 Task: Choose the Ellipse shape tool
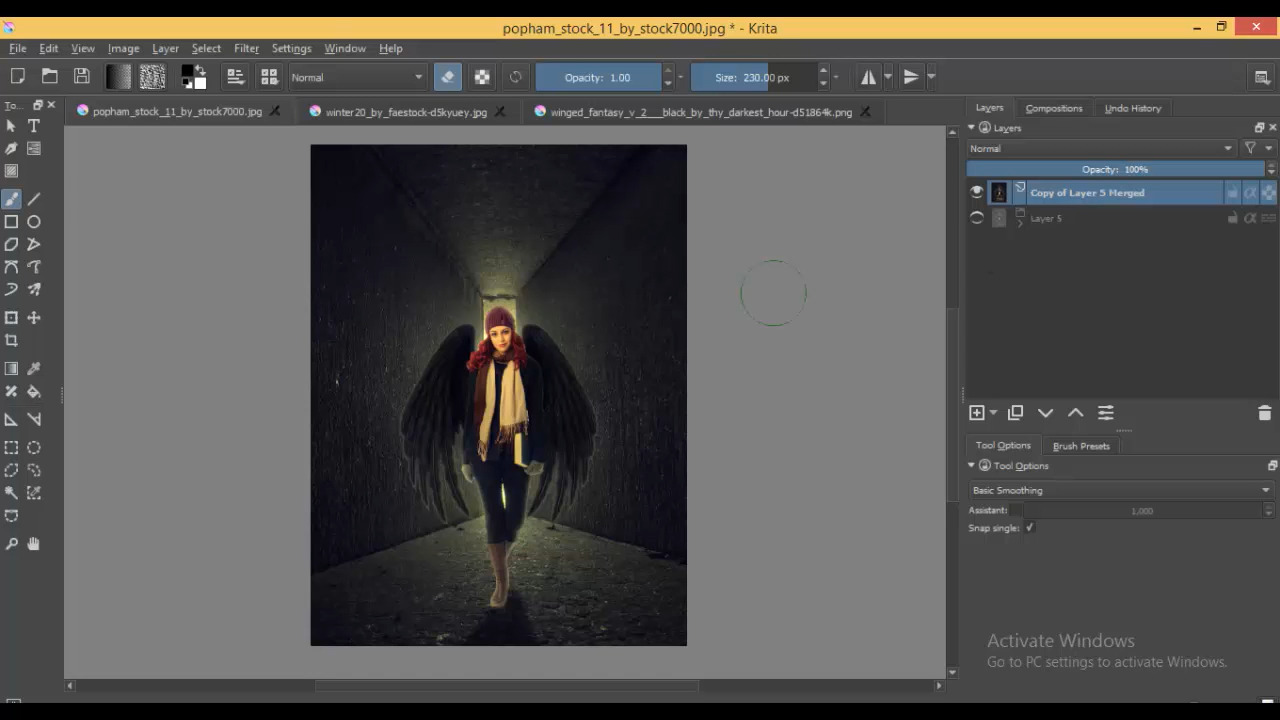(34, 222)
